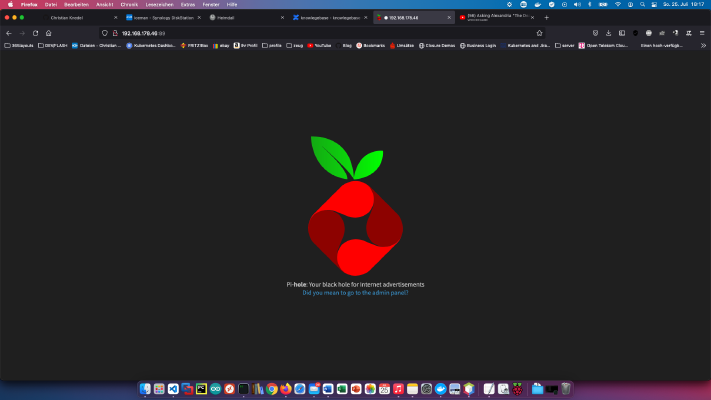711x400 pixels.
Task: Open the Firefox downloads panel
Action: (x=609, y=33)
